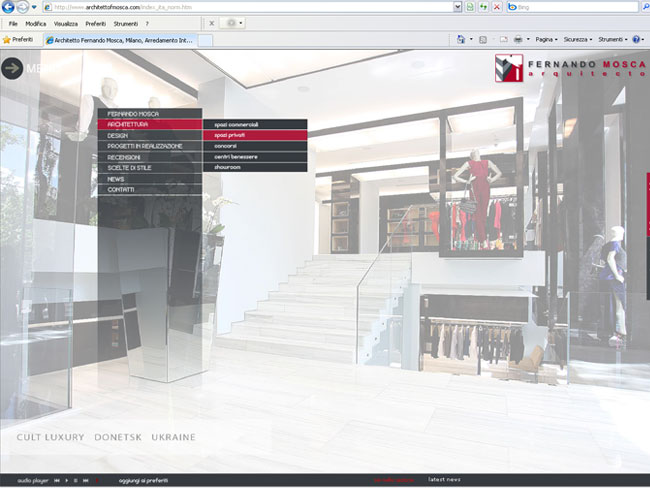650x488 pixels.
Task: Choose centri benessere submenu item
Action: point(255,157)
